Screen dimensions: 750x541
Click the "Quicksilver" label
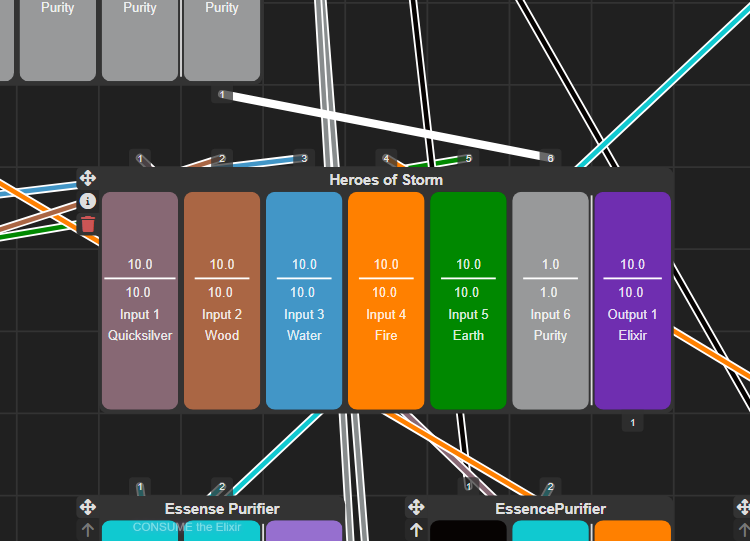coord(140,335)
